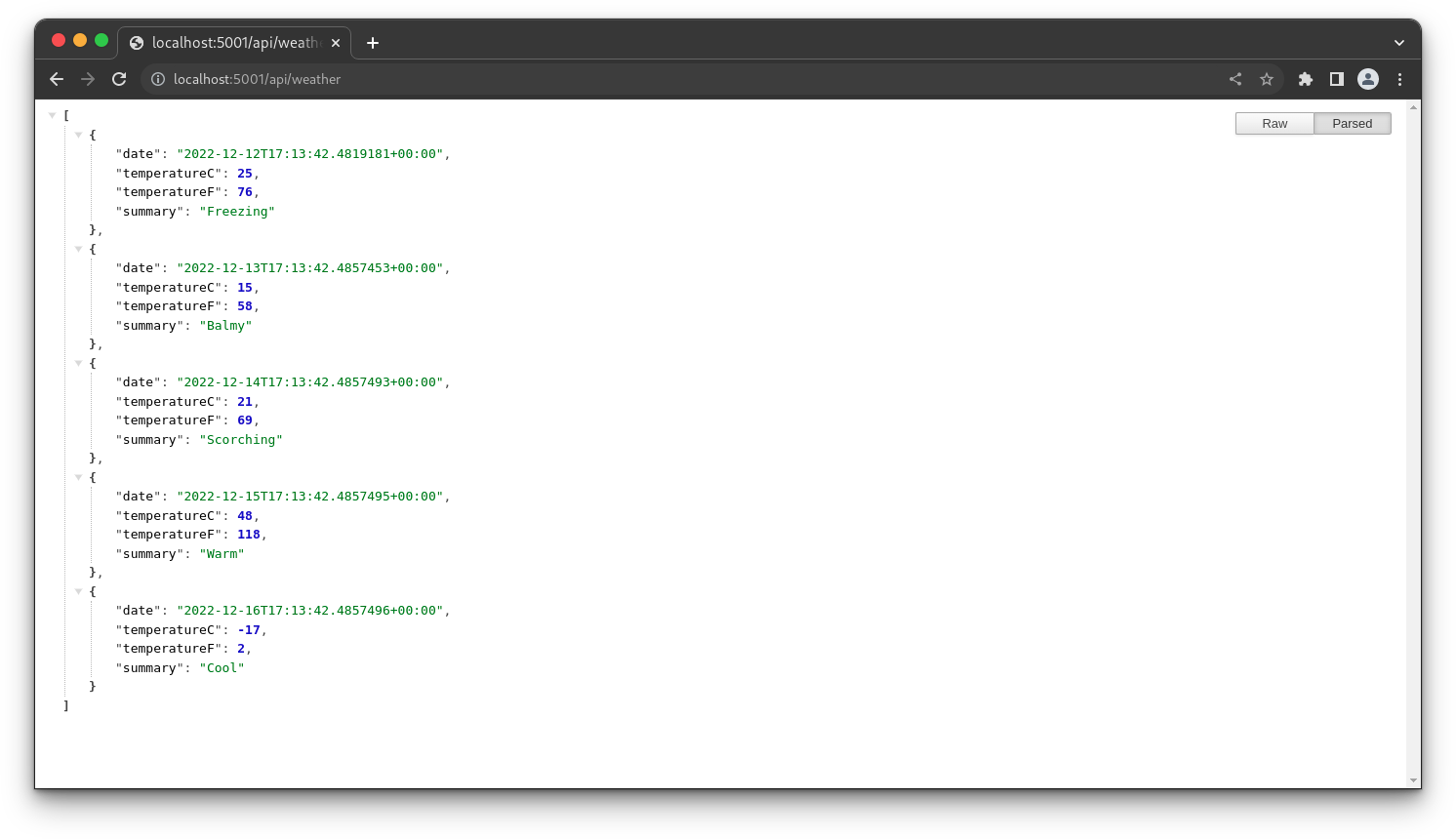Click the browser profile avatar icon

tap(1367, 79)
